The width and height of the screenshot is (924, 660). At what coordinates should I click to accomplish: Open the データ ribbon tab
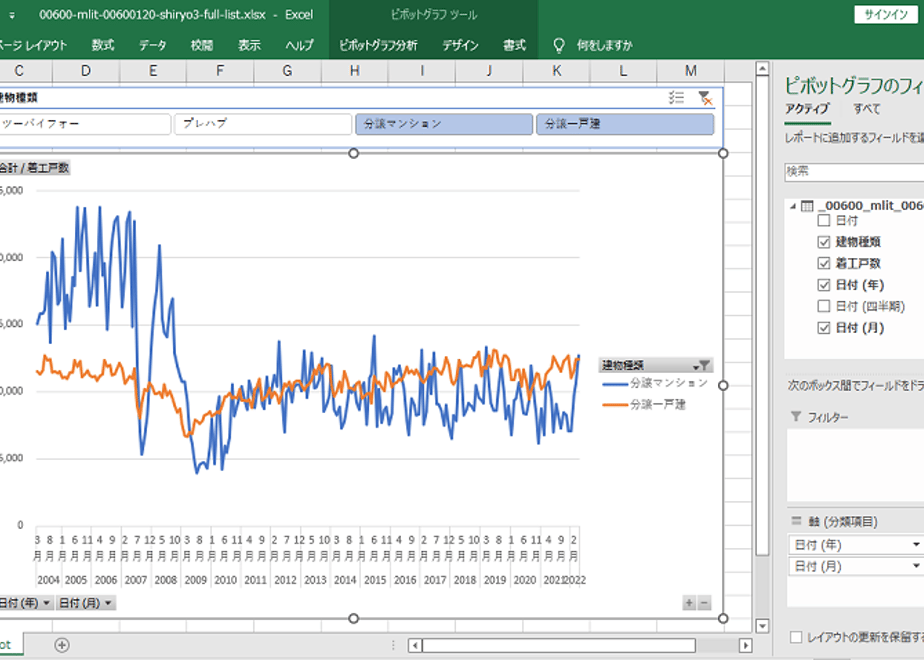(x=153, y=45)
